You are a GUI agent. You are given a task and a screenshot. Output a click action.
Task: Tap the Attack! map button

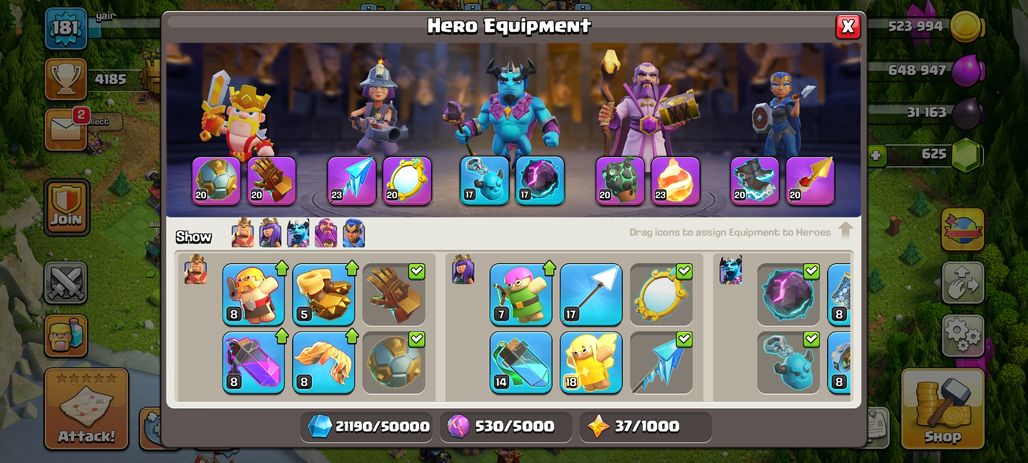click(x=86, y=409)
